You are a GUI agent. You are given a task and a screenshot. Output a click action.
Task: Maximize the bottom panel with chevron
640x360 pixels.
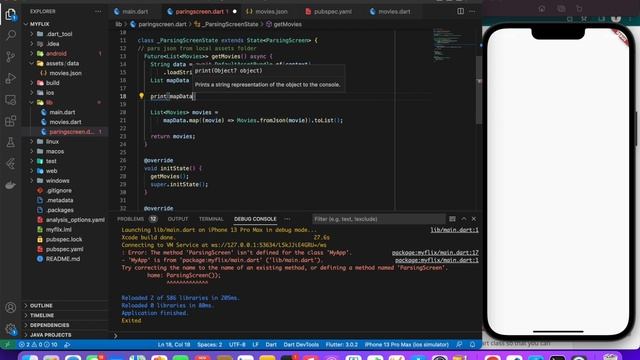(x=464, y=219)
